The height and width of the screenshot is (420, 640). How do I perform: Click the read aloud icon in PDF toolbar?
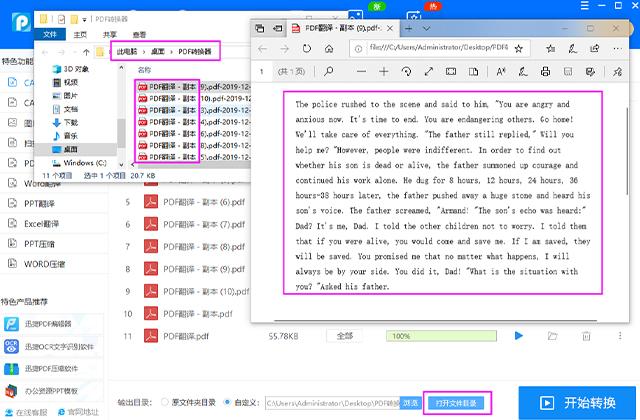coord(501,72)
